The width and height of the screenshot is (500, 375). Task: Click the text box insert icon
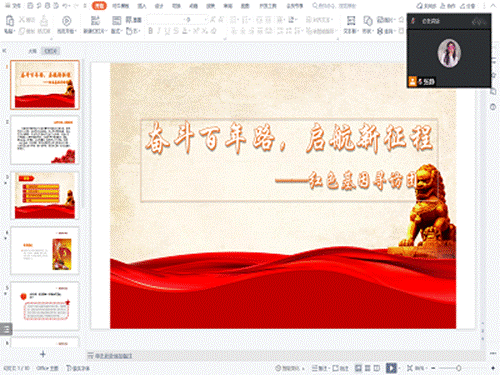(x=351, y=21)
